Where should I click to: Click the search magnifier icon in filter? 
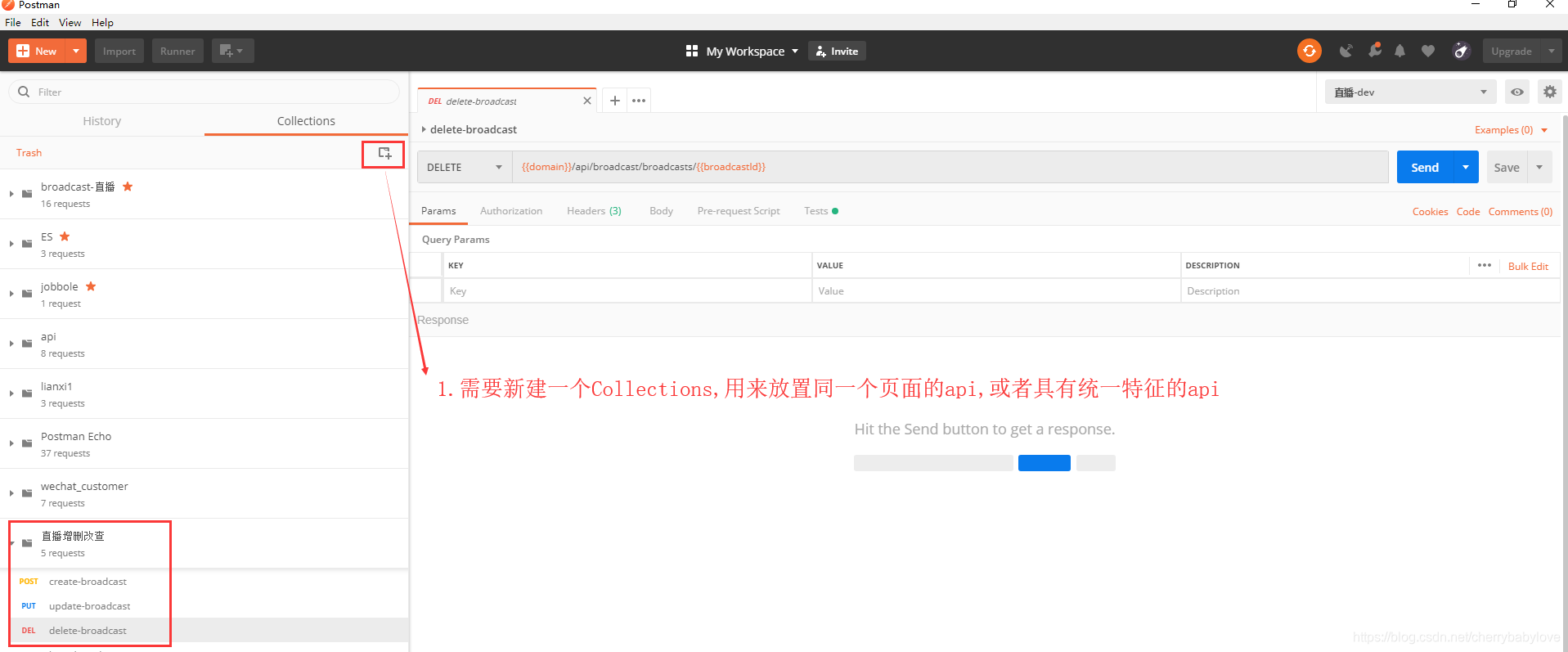24,92
